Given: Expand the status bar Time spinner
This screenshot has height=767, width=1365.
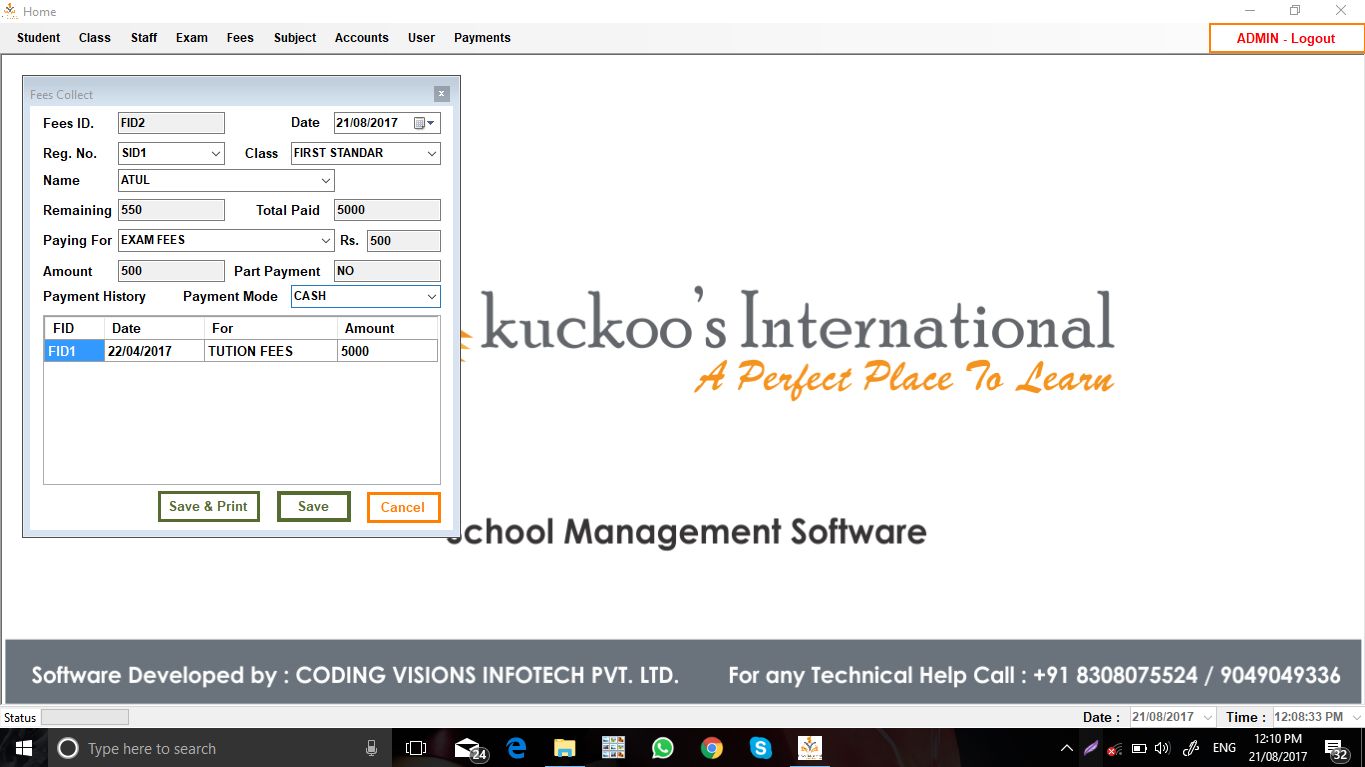Looking at the screenshot, I should point(1356,717).
